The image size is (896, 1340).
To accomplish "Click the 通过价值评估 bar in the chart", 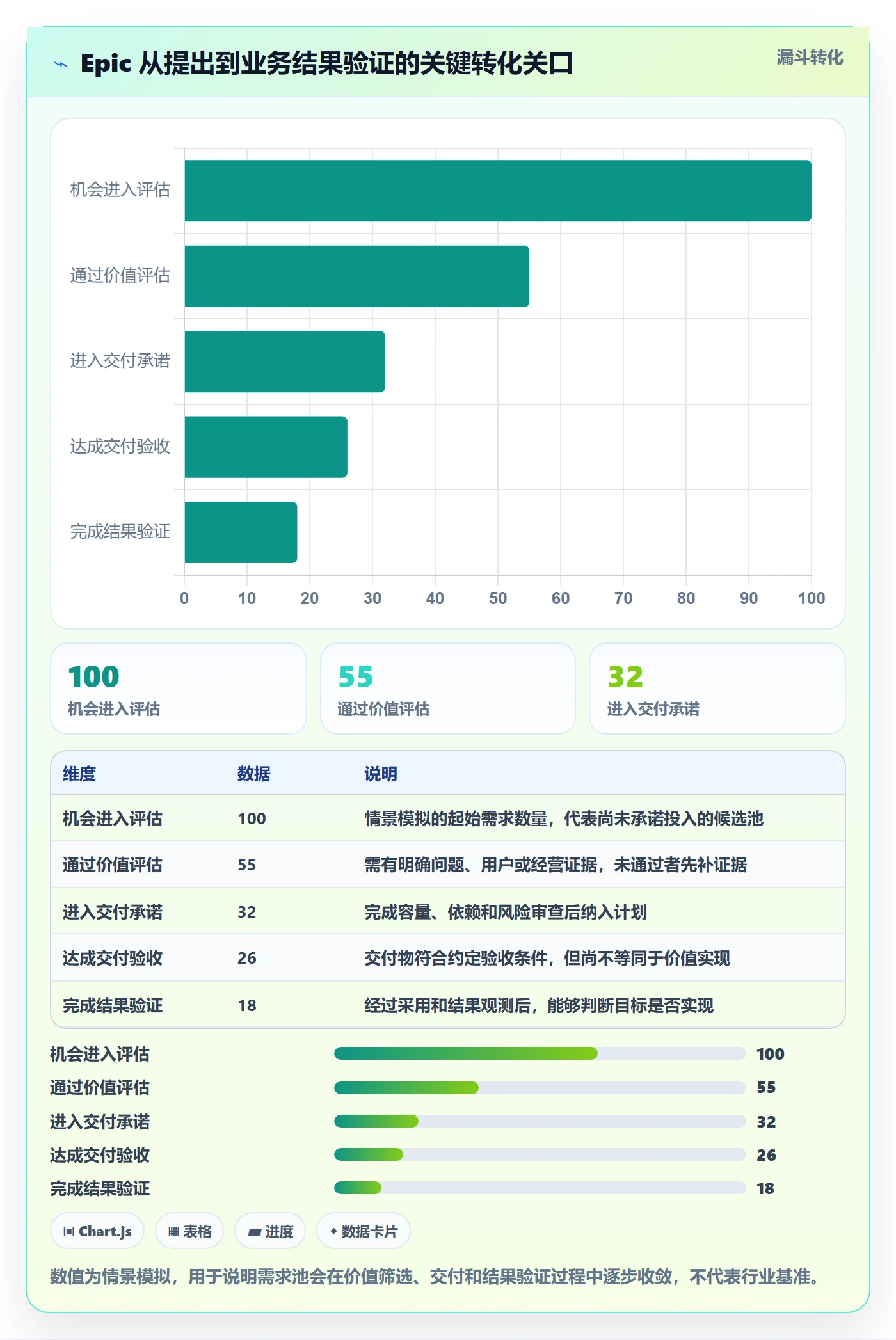I will tap(356, 276).
